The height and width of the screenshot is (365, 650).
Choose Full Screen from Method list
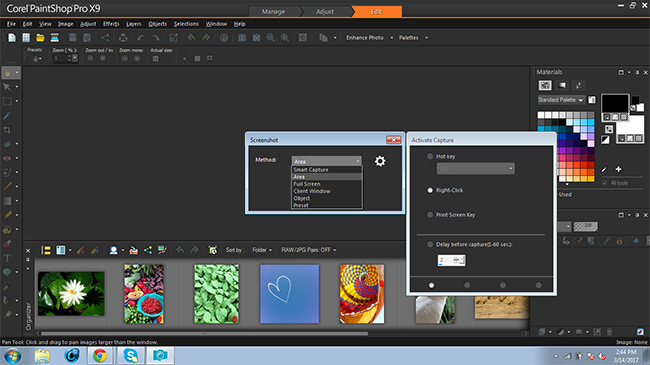coord(307,184)
